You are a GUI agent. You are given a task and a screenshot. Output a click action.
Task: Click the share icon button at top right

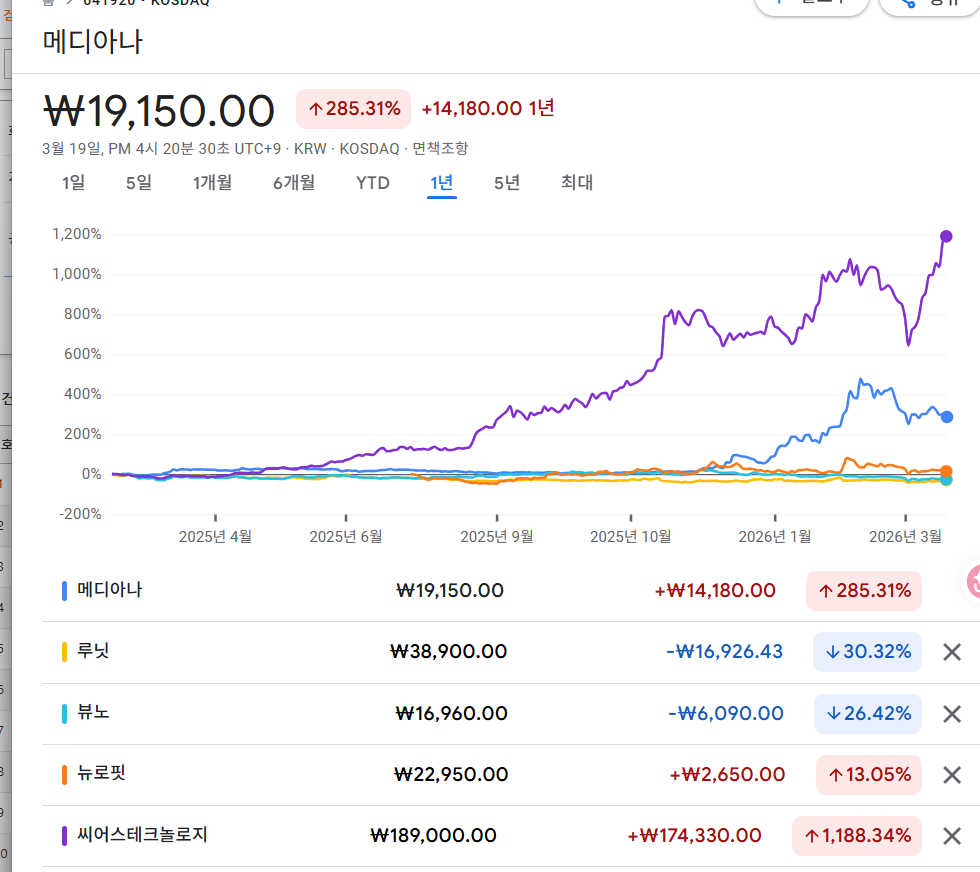click(927, 5)
